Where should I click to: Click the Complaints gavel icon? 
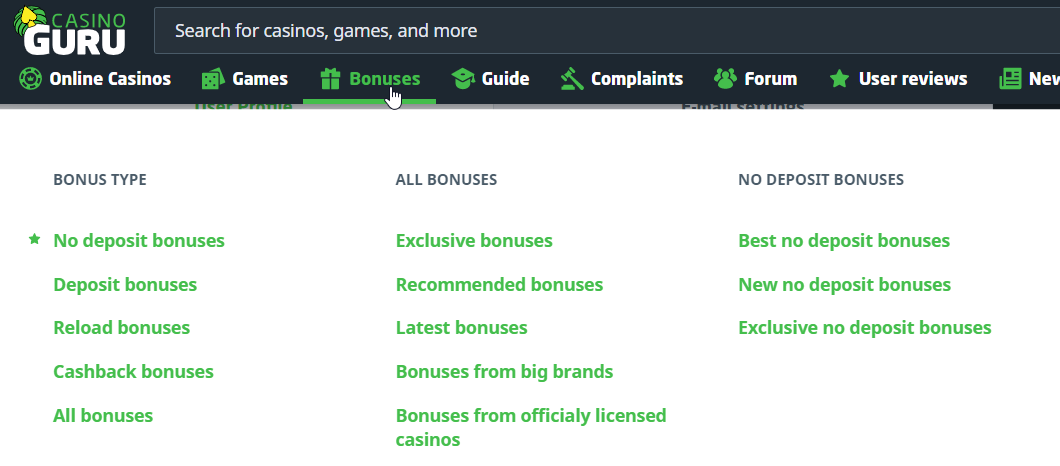pyautogui.click(x=572, y=79)
